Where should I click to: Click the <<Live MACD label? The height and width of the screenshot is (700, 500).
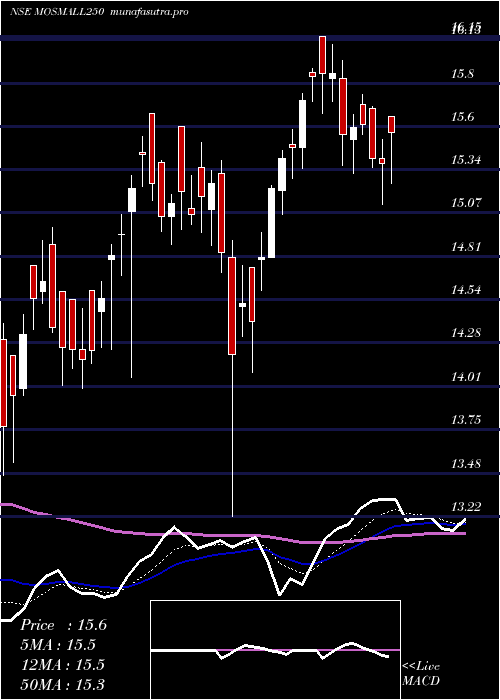pyautogui.click(x=421, y=674)
